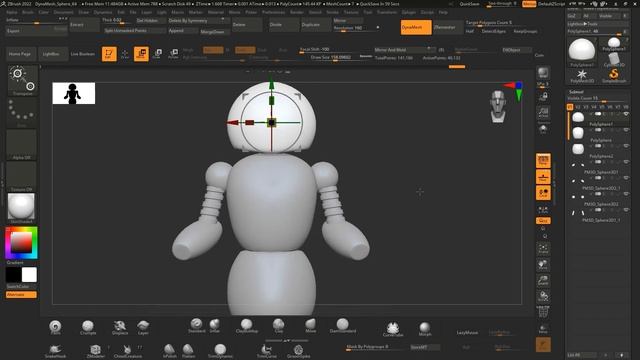Toggle the Floor grid button
The width and height of the screenshot is (640, 360).
point(543,177)
